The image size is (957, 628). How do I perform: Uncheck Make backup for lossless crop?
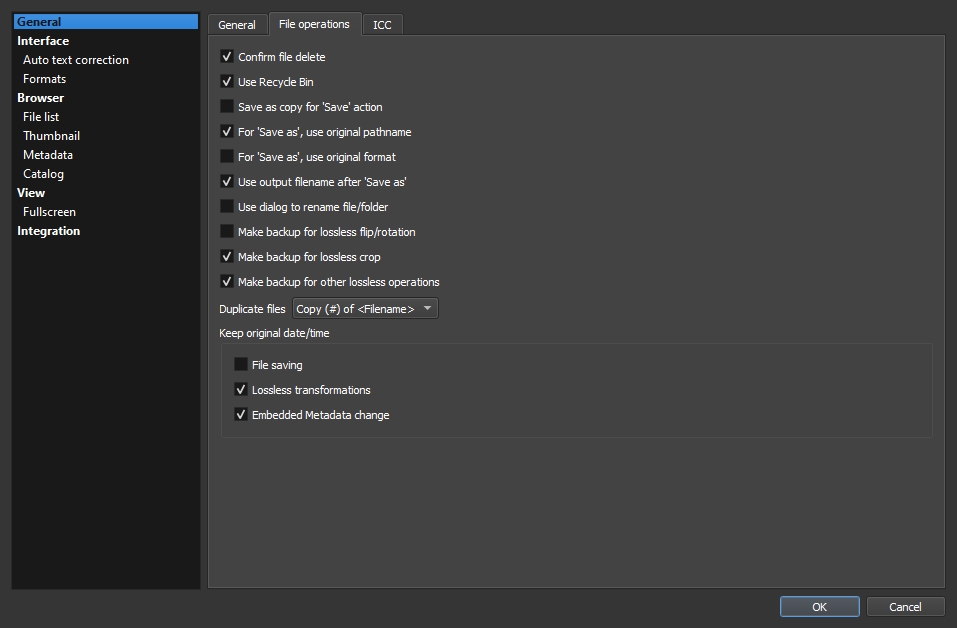pyautogui.click(x=227, y=257)
